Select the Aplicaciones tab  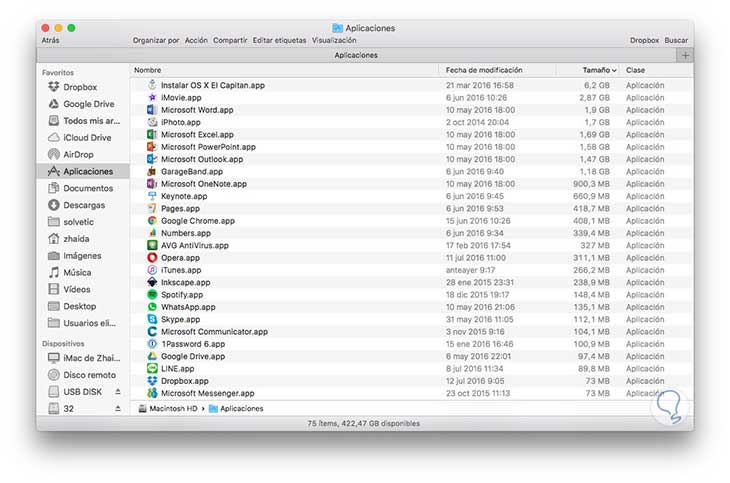point(356,55)
